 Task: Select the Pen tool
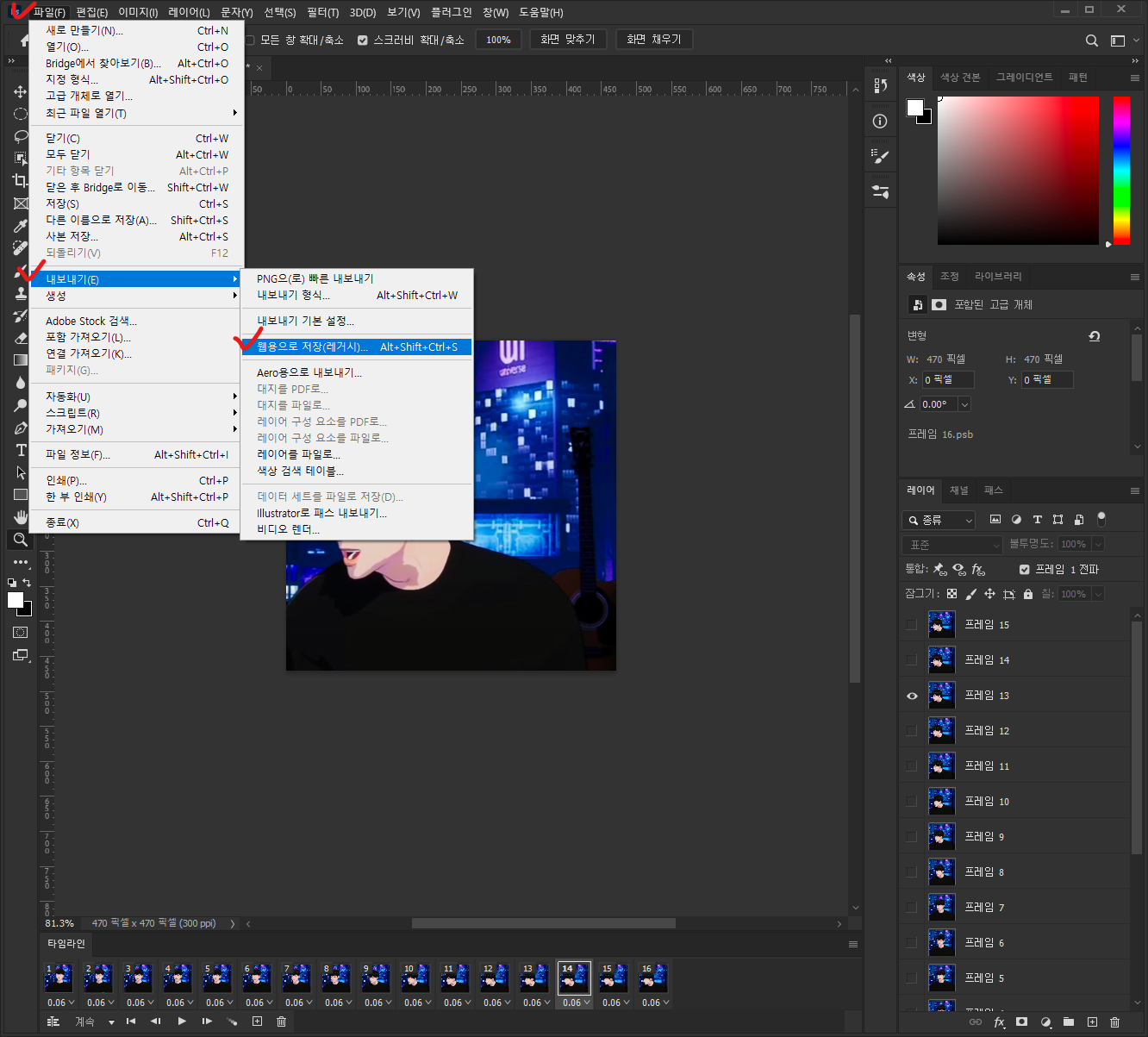20,428
